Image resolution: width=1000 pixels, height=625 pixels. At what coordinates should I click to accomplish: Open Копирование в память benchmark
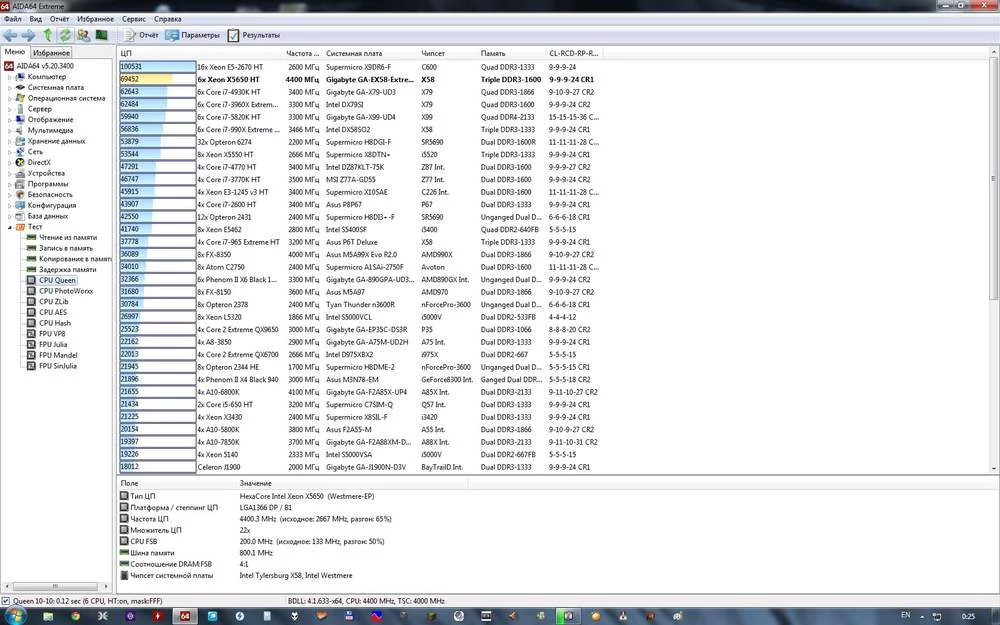[69, 259]
